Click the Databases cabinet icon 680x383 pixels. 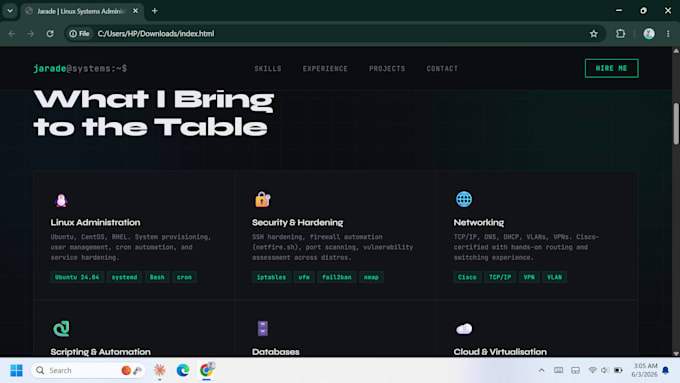point(263,328)
